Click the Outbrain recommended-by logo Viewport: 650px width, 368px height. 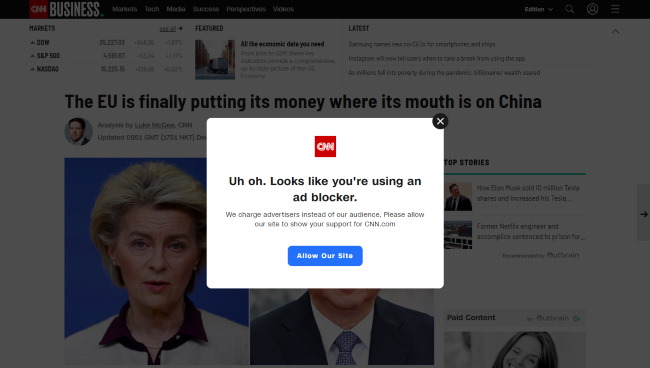[x=563, y=255]
